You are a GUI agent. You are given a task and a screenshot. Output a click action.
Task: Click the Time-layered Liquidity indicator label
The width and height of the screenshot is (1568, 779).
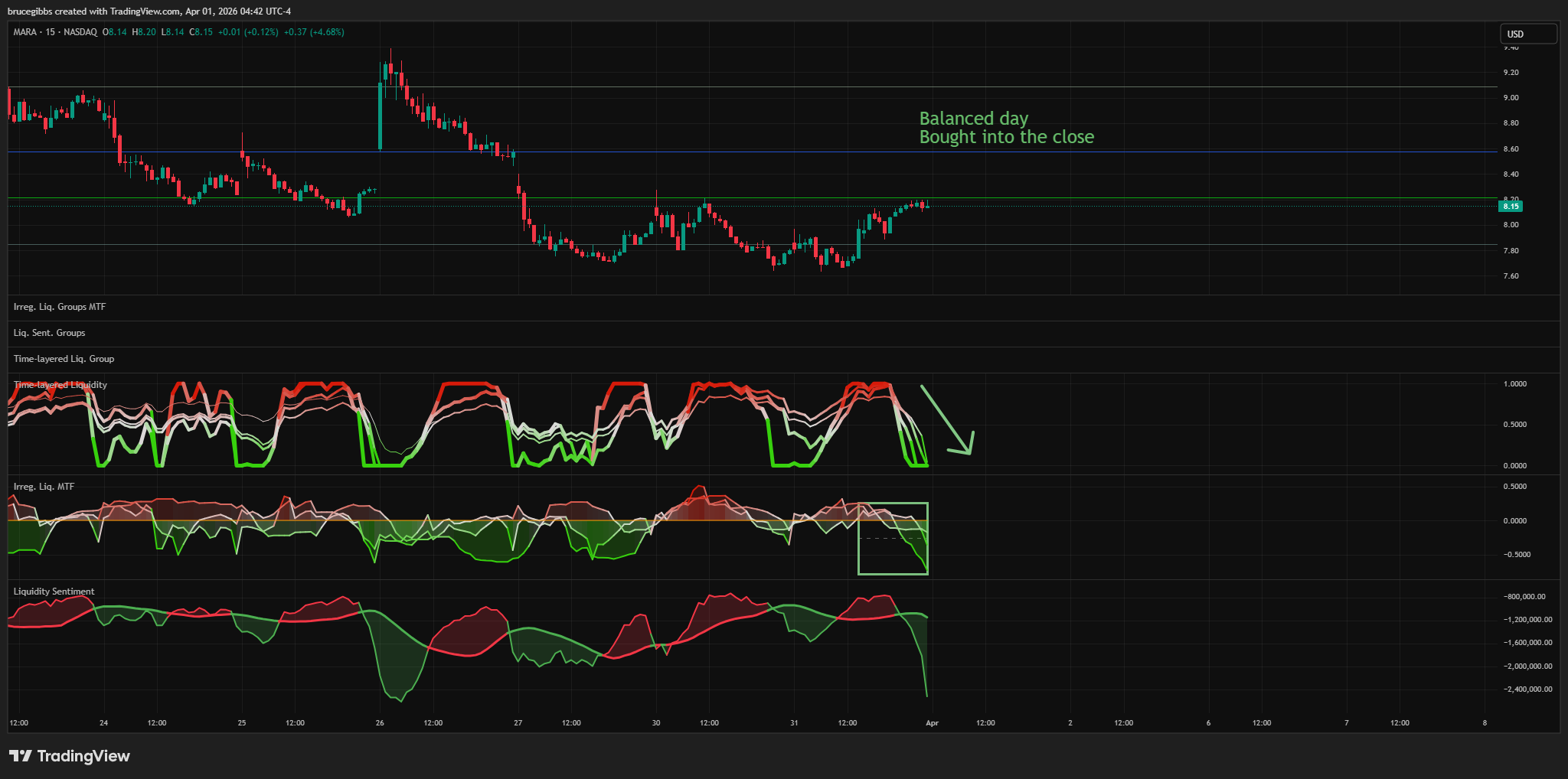click(x=60, y=385)
